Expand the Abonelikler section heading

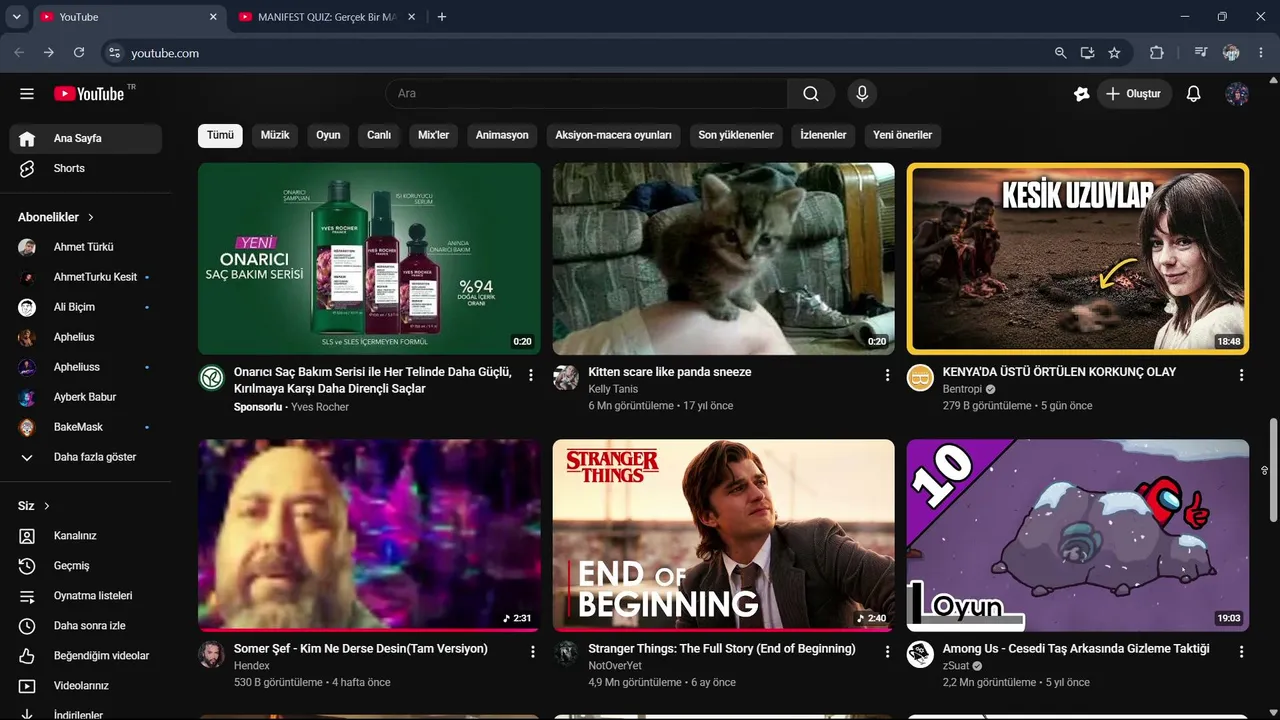point(56,217)
